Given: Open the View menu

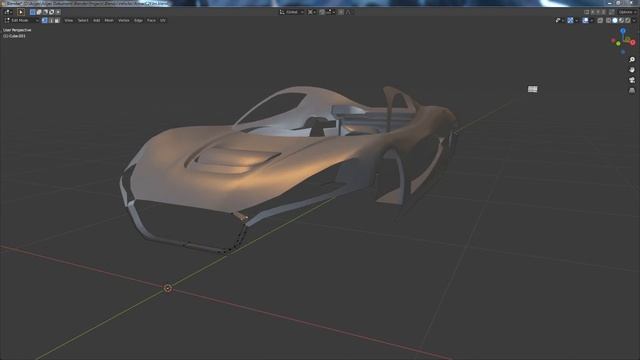Looking at the screenshot, I should coord(69,20).
